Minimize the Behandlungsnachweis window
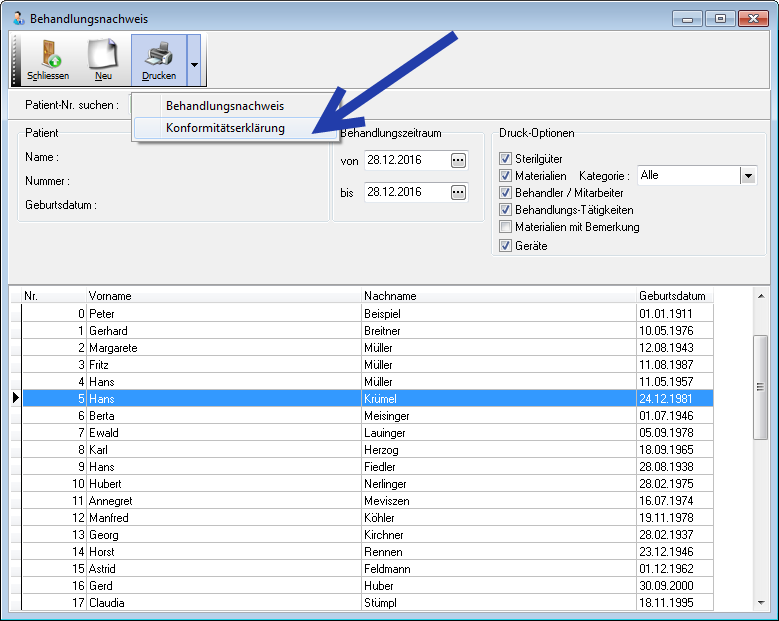 688,19
